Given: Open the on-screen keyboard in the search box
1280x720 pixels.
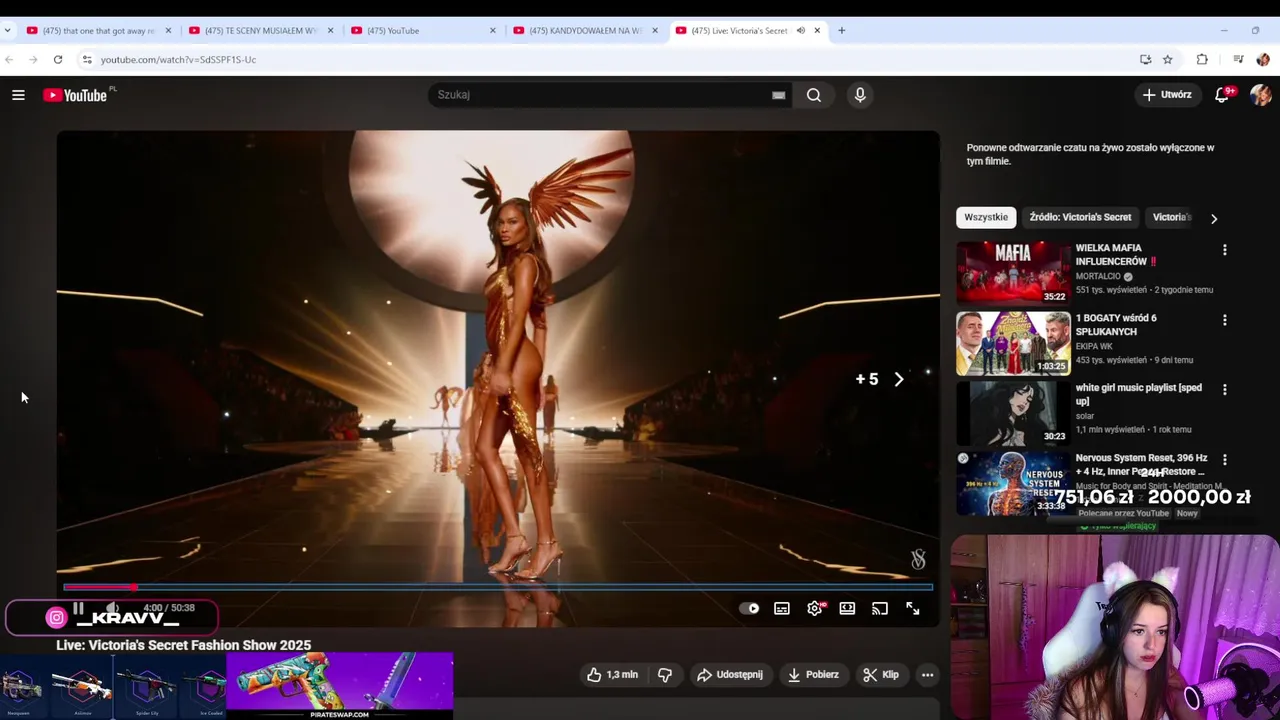Looking at the screenshot, I should [x=778, y=95].
